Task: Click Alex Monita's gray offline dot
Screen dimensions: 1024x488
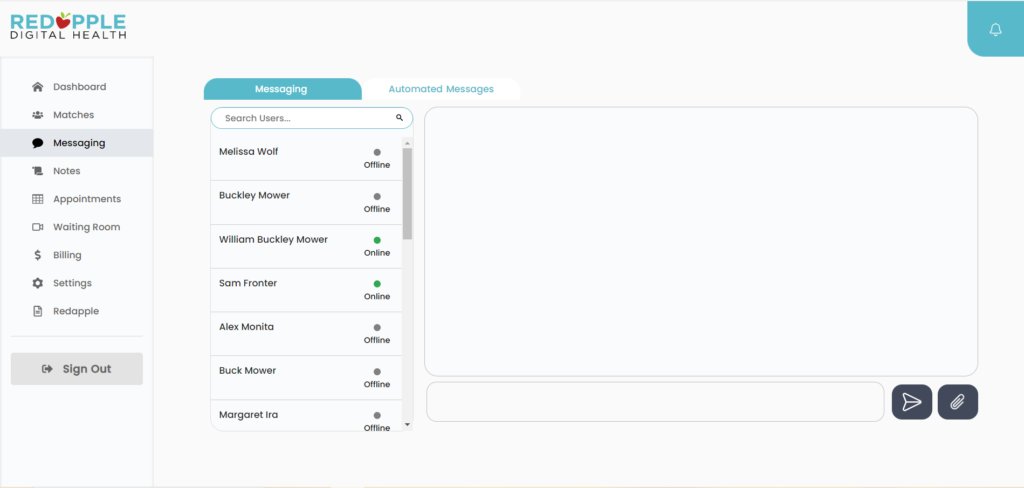Action: [377, 327]
